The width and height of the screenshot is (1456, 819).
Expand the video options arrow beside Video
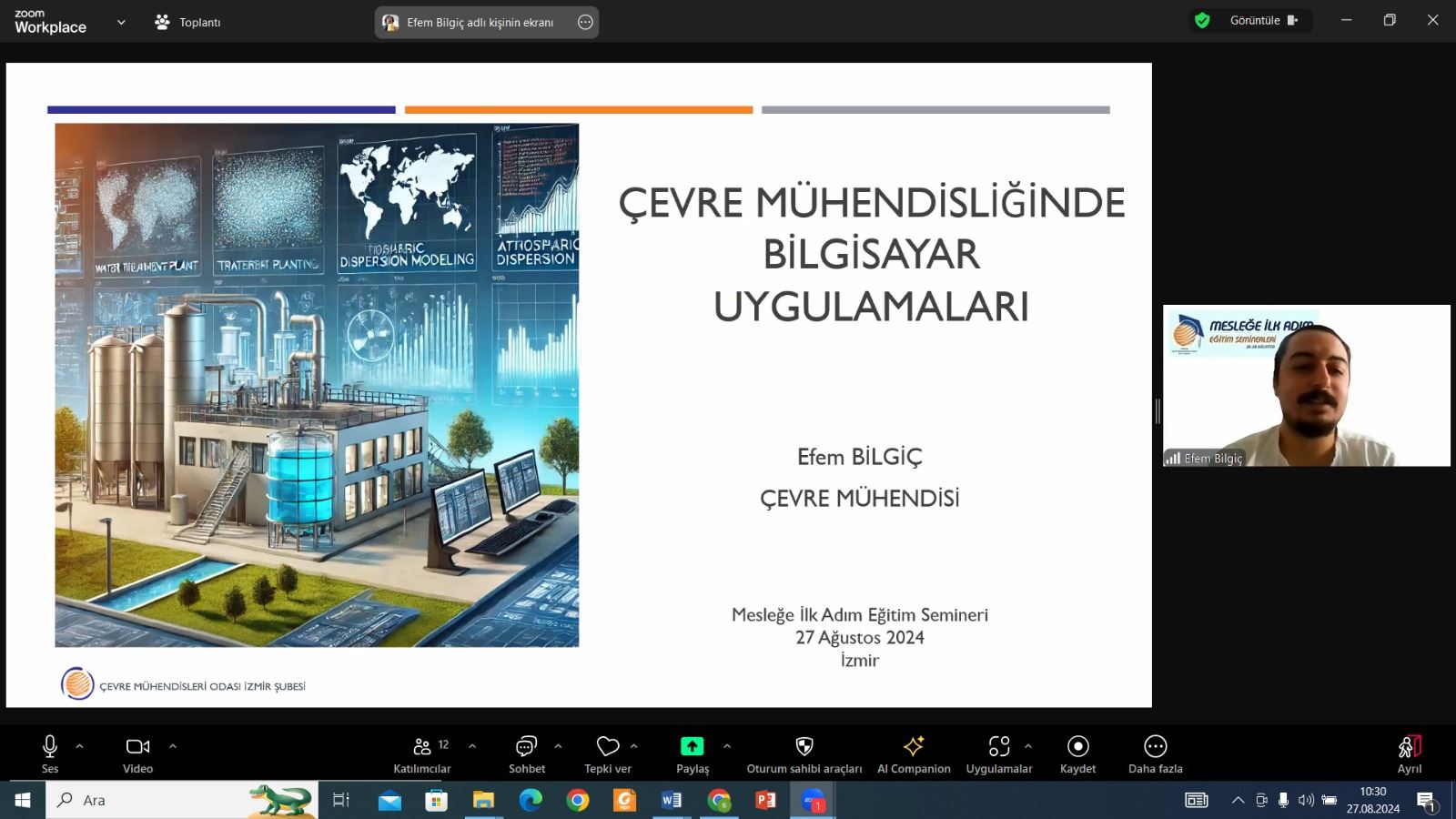pyautogui.click(x=173, y=746)
